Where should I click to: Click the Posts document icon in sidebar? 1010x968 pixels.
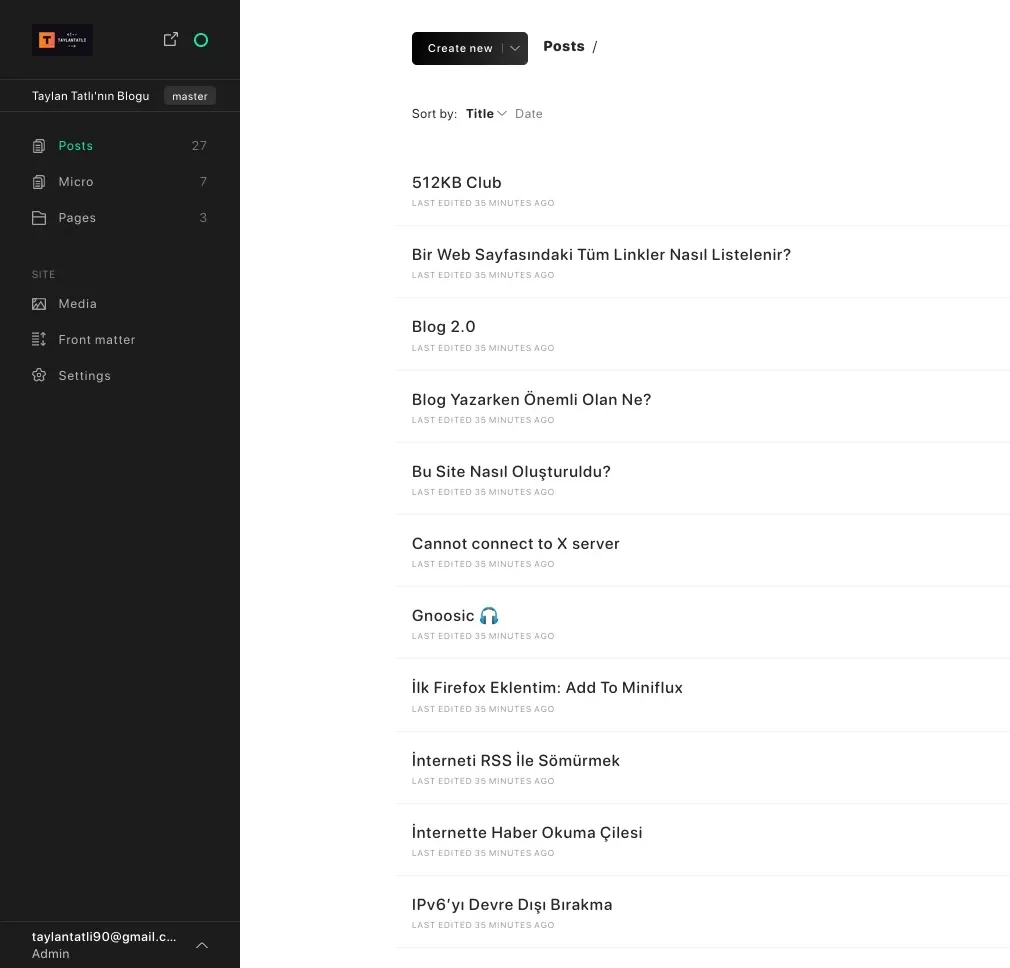click(x=39, y=146)
